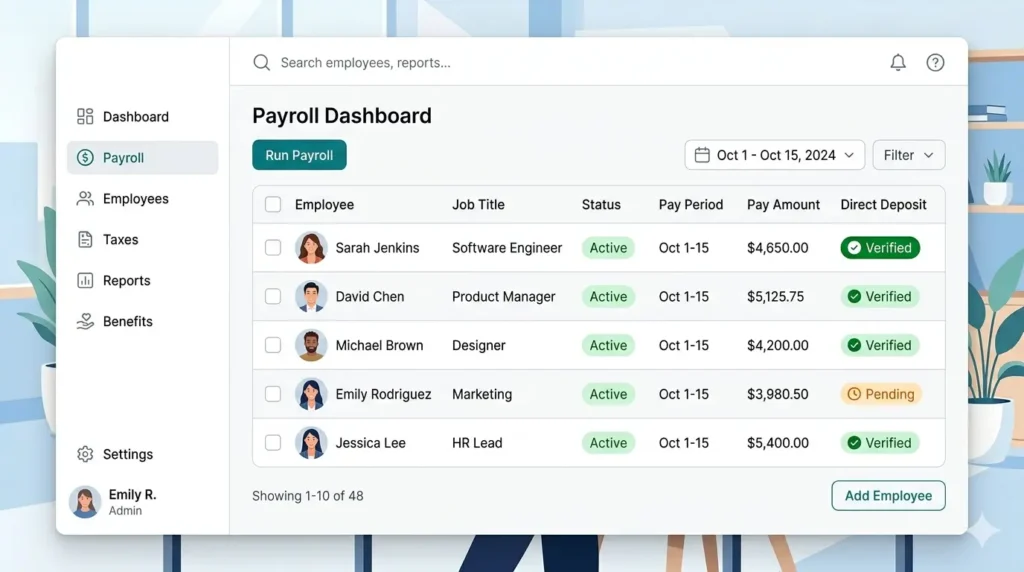Image resolution: width=1024 pixels, height=572 pixels.
Task: Navigate to Reports
Action: pyautogui.click(x=142, y=280)
